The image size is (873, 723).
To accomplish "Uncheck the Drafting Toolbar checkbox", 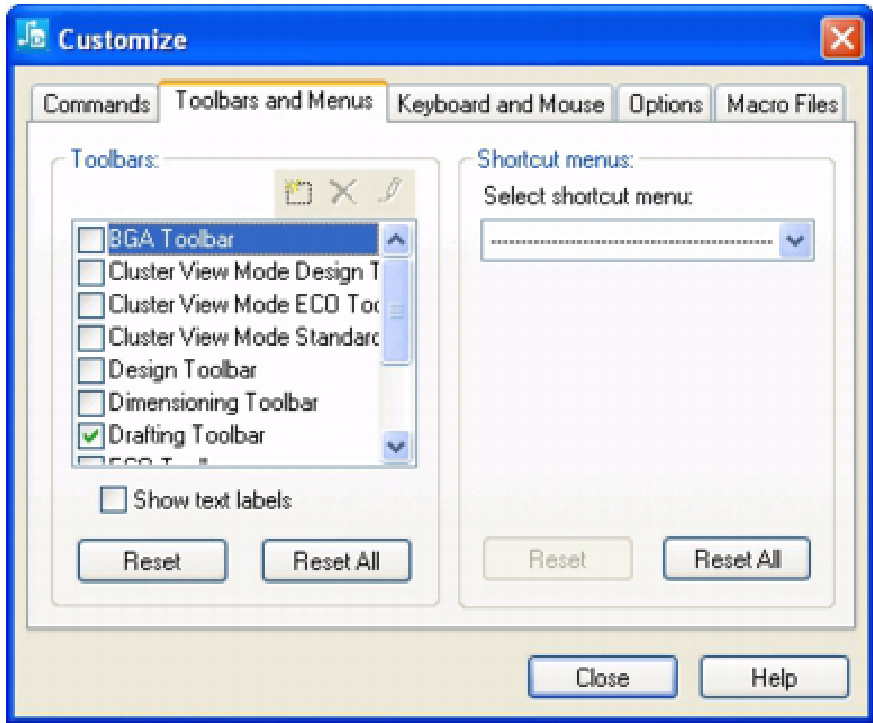I will pyautogui.click(x=91, y=436).
